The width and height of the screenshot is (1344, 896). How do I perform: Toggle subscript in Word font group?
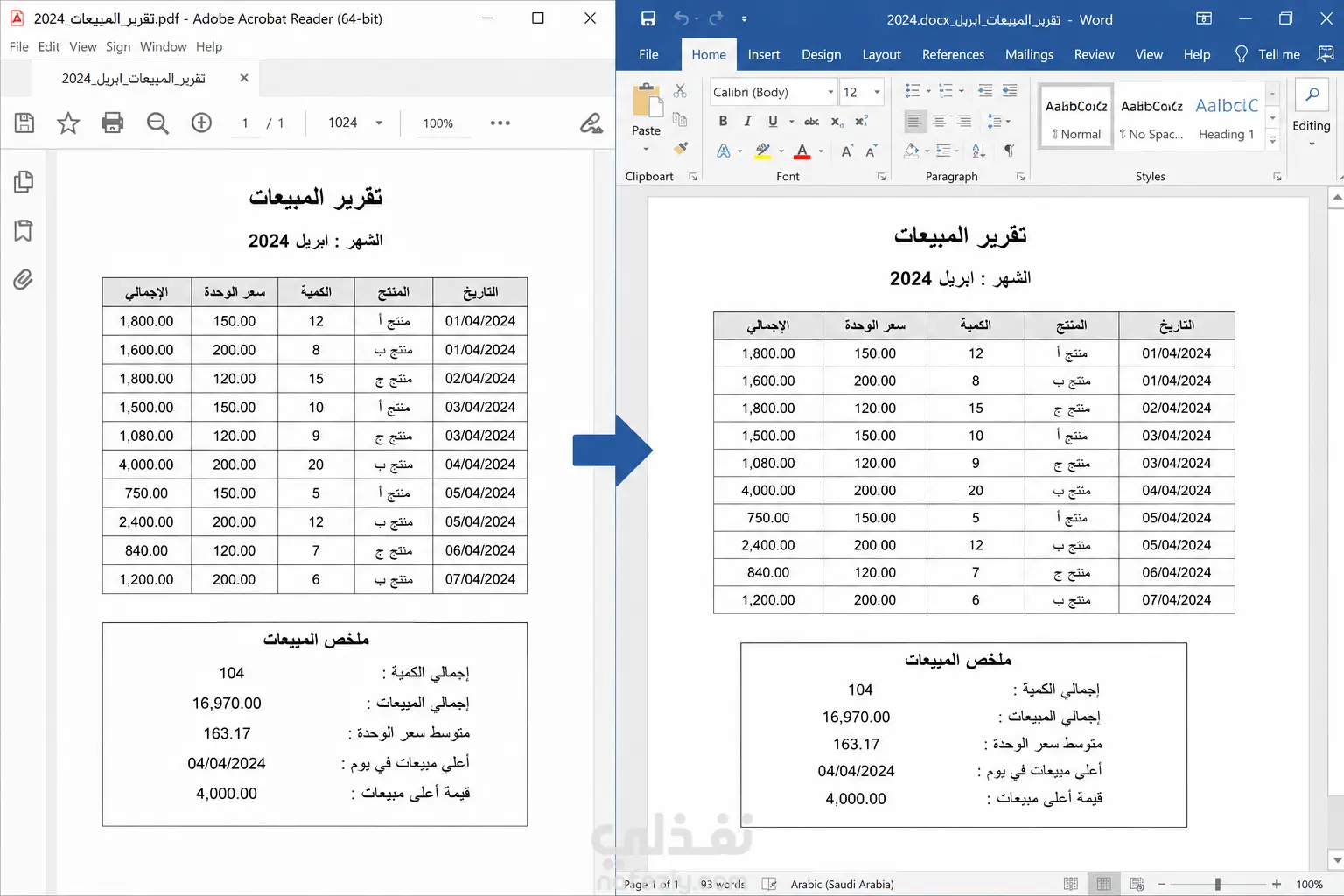837,121
